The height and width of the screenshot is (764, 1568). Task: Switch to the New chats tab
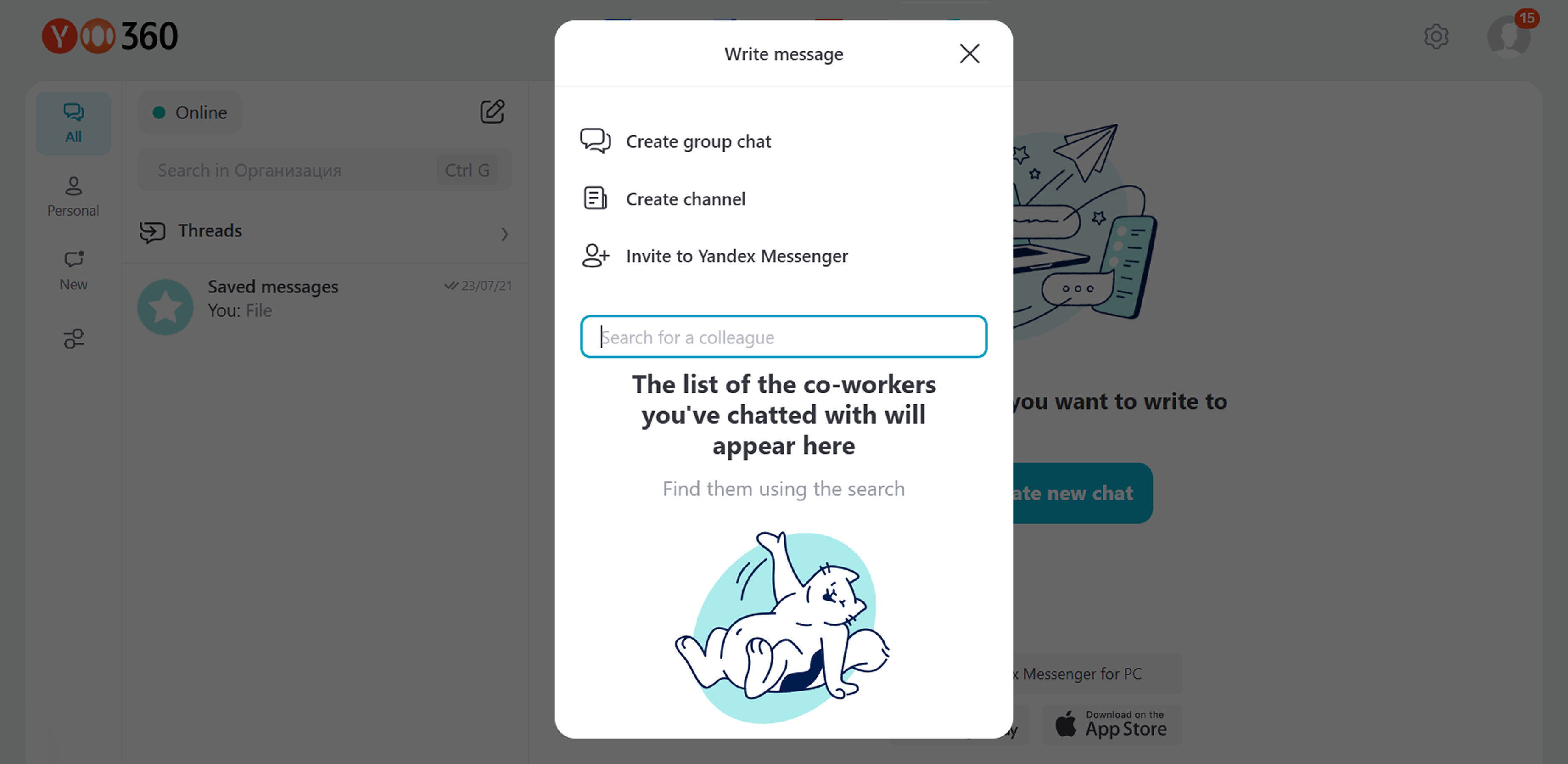click(x=73, y=270)
